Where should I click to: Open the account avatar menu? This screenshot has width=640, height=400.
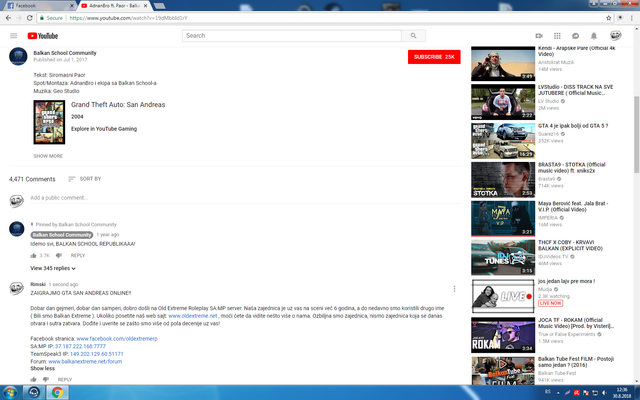(616, 36)
